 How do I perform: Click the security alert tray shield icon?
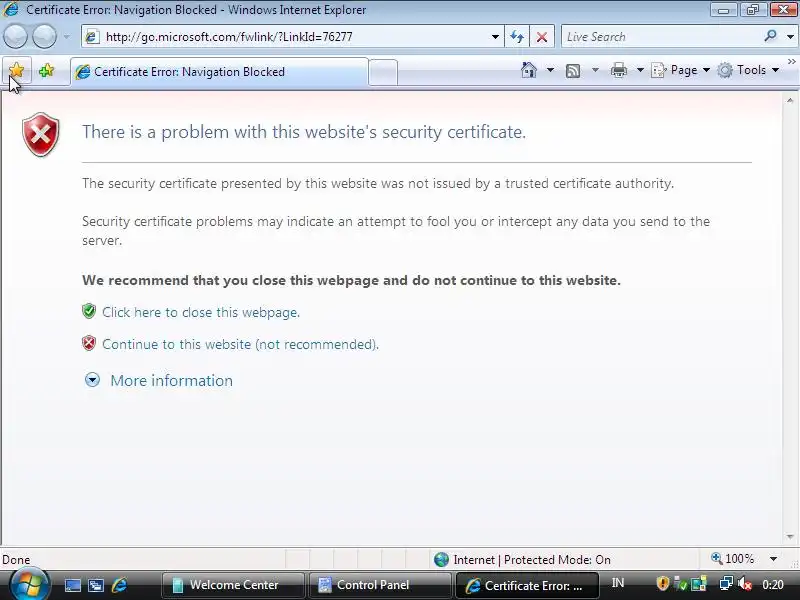click(662, 583)
